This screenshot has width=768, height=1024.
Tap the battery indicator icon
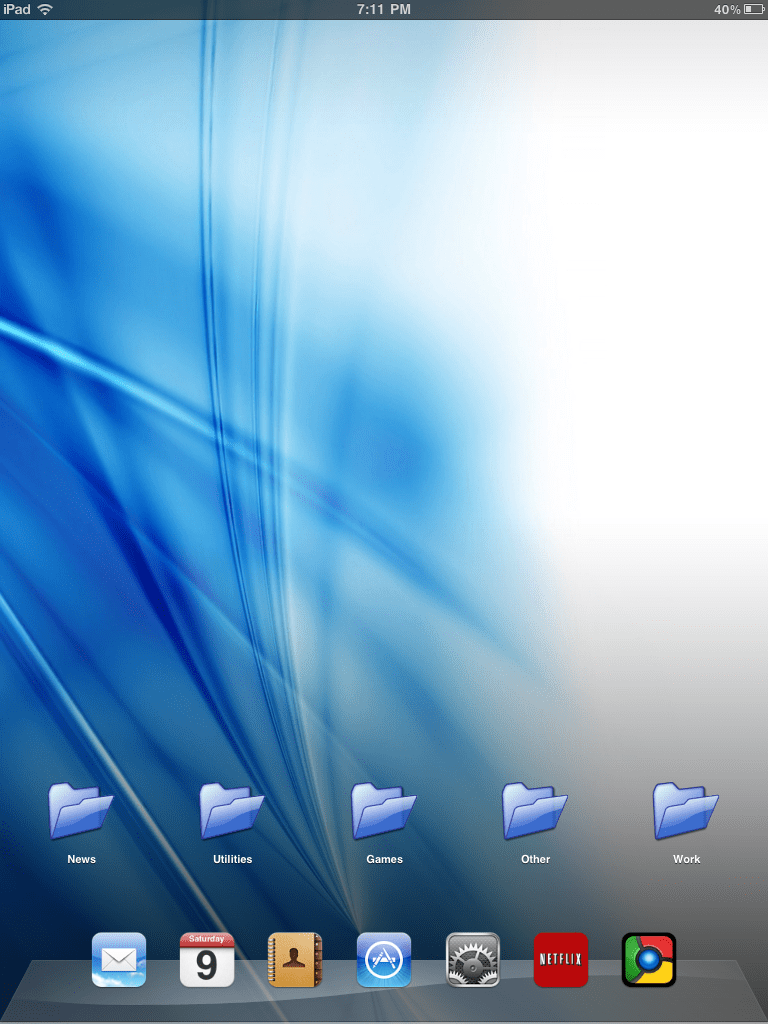click(x=754, y=9)
